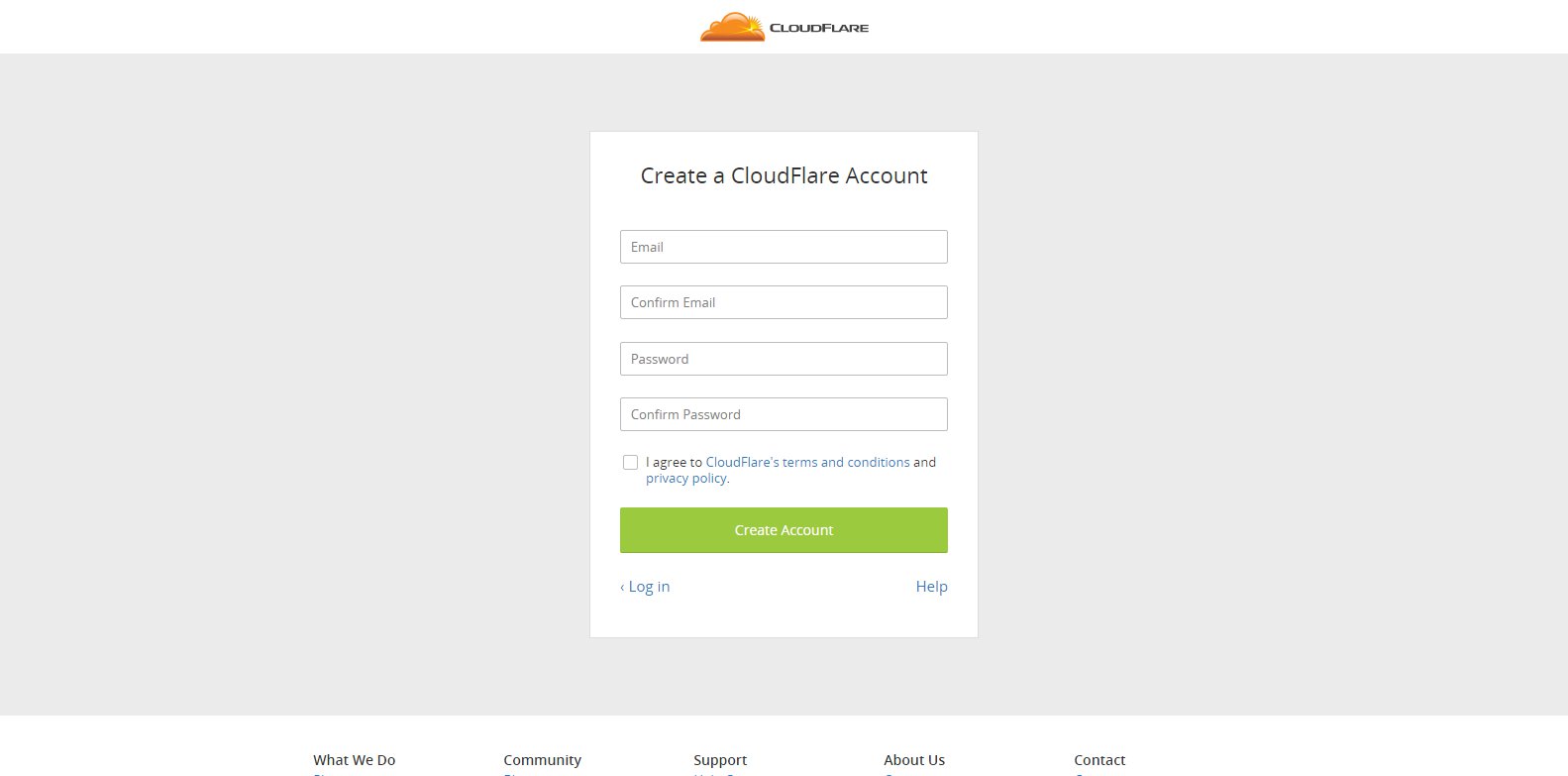This screenshot has width=1568, height=776.
Task: Select the Confirm Password field
Action: coord(784,414)
